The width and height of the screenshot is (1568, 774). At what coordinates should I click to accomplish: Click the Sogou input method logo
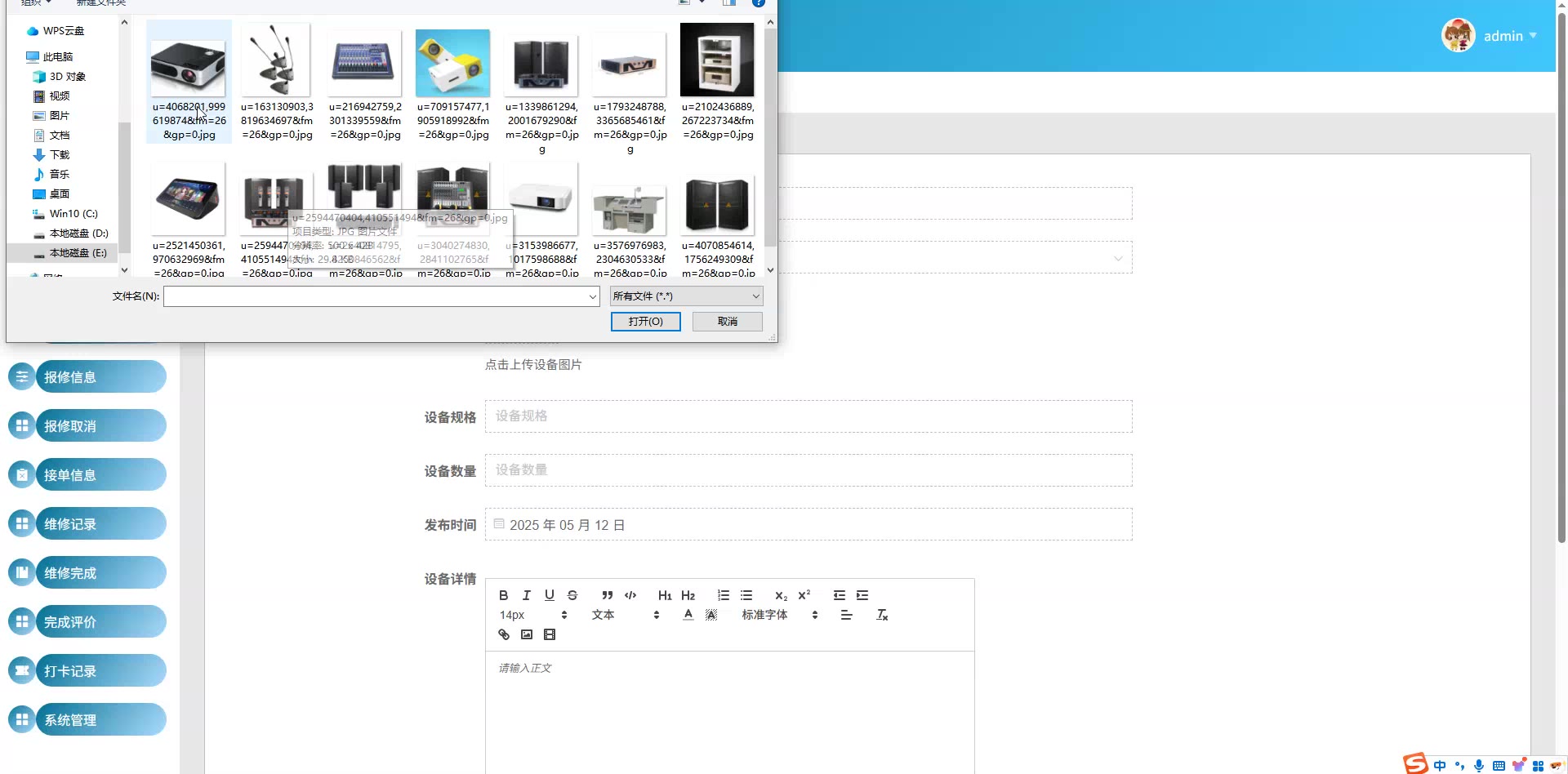click(1416, 763)
